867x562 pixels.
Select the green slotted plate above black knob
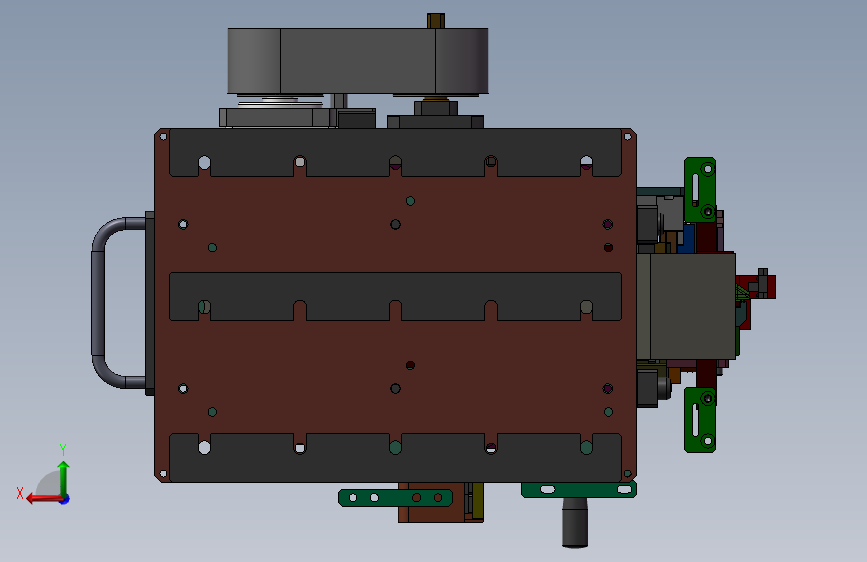click(579, 490)
